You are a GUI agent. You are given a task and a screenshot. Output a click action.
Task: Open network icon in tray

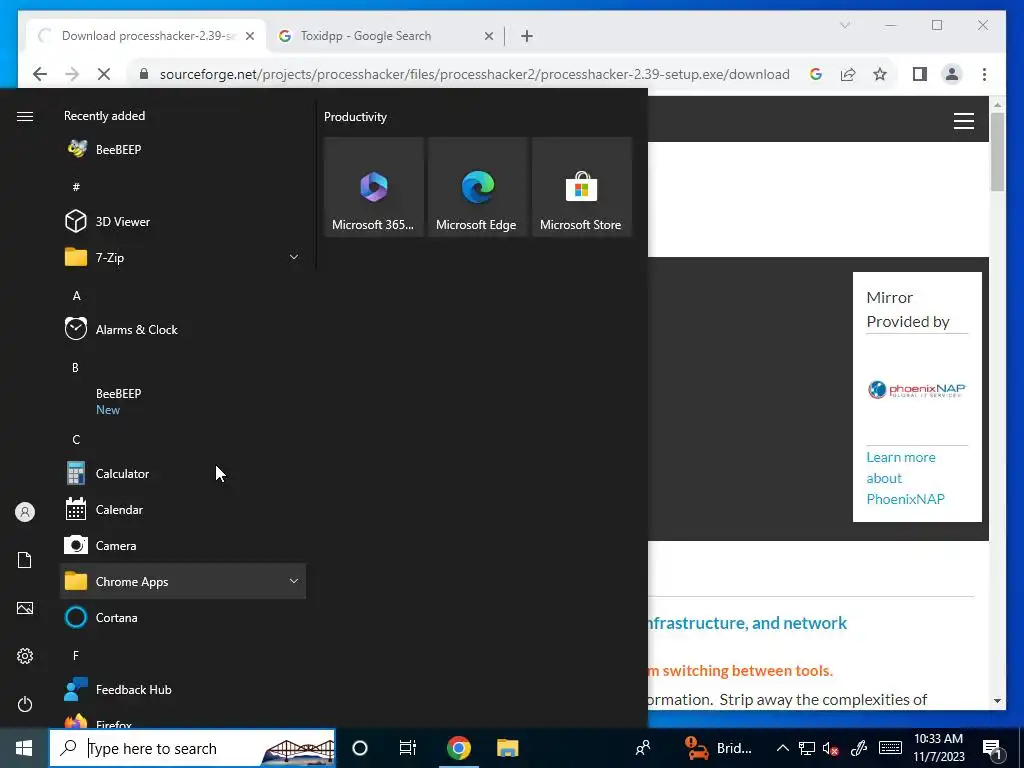(807, 748)
